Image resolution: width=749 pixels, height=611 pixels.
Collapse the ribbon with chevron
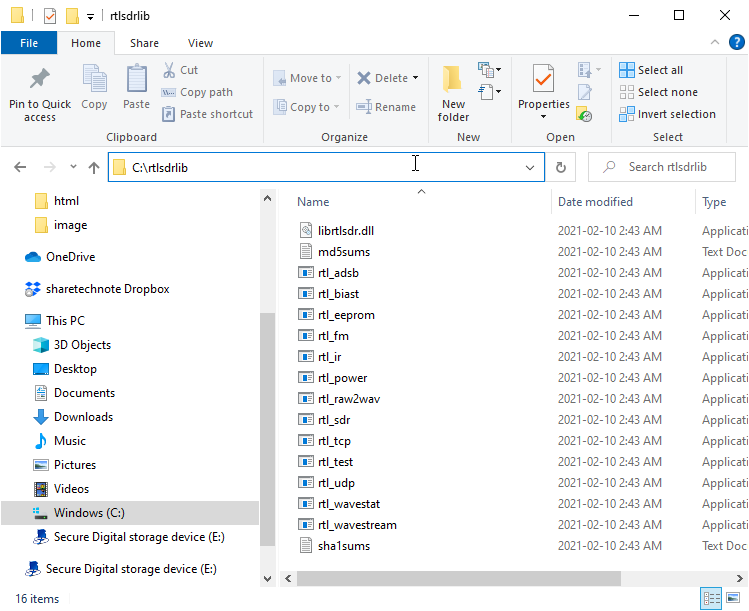point(715,43)
